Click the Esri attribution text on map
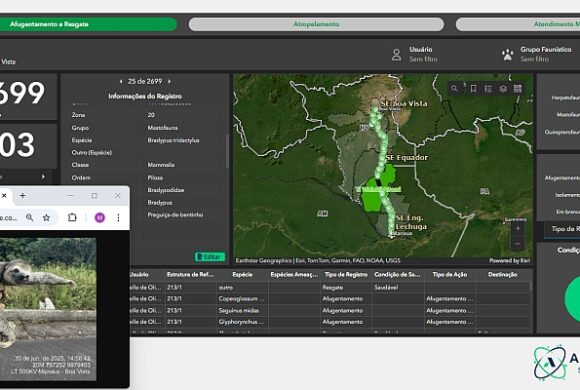Image resolution: width=580 pixels, height=390 pixels. (x=318, y=260)
